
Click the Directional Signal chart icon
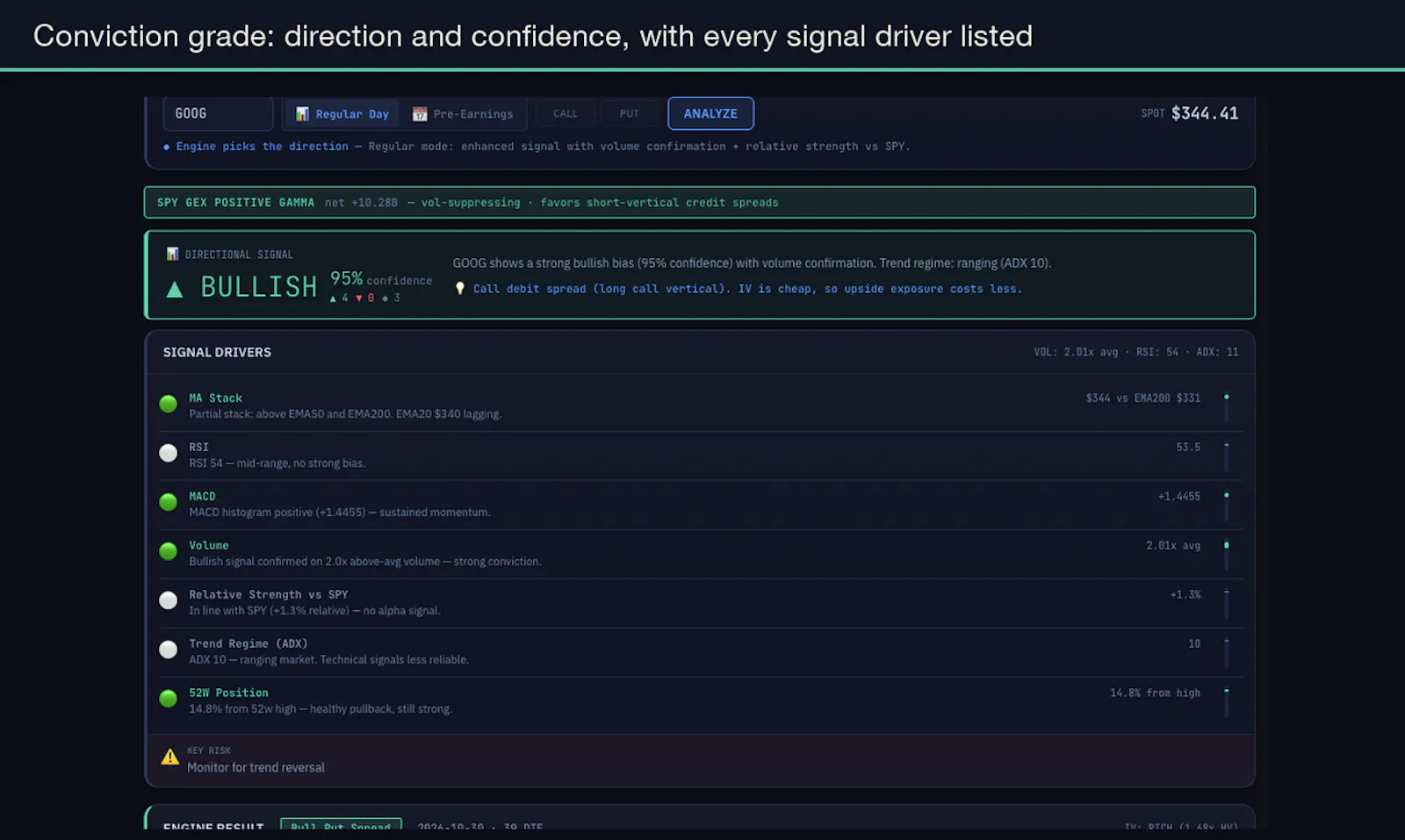[x=172, y=254]
